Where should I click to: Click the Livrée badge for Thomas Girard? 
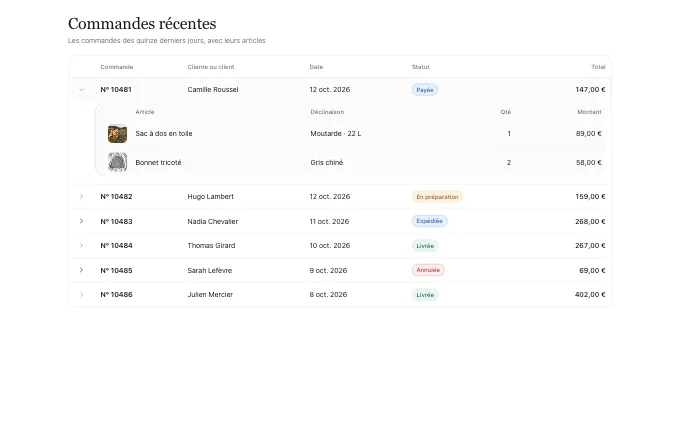click(x=425, y=246)
